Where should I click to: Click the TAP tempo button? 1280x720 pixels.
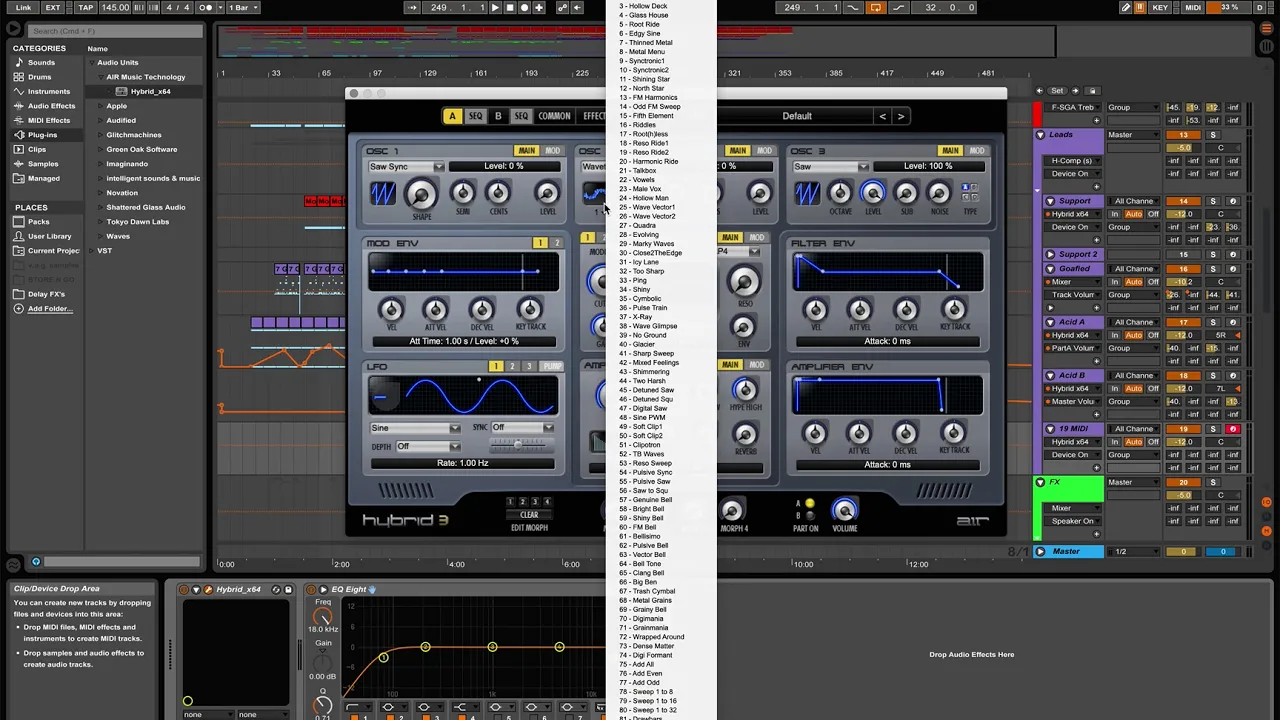coord(86,7)
